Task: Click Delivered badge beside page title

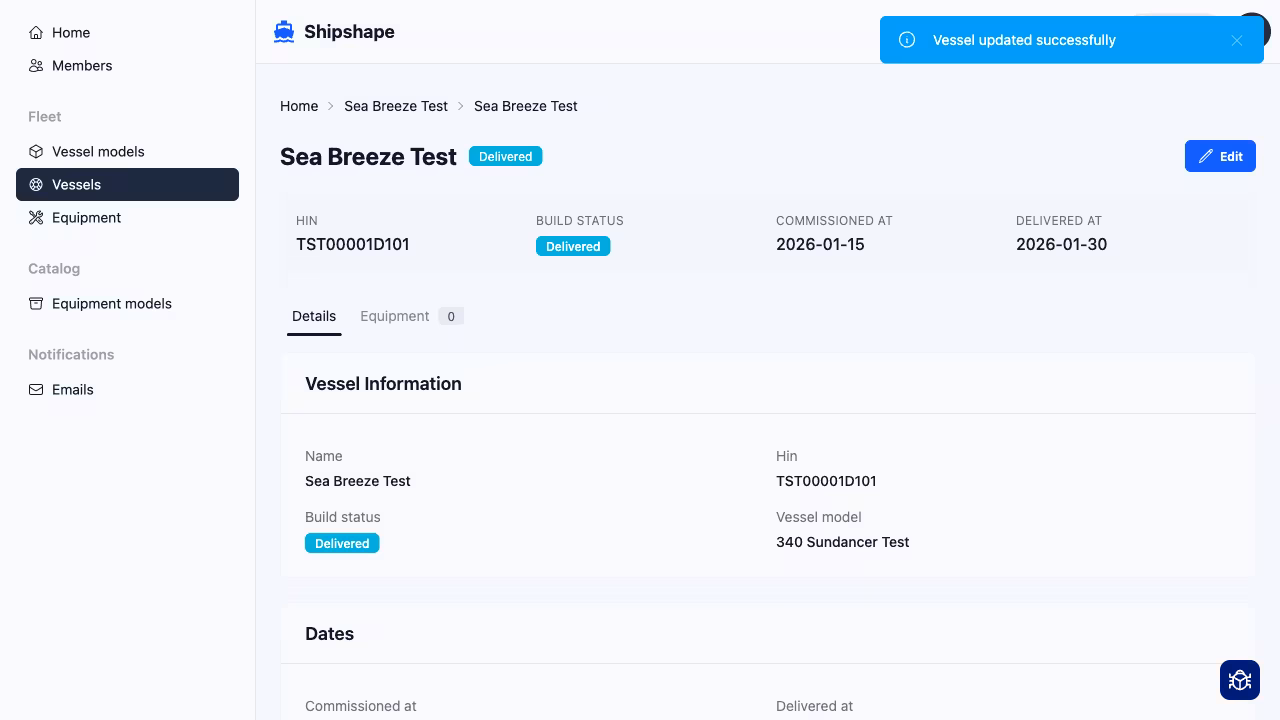Action: point(506,156)
